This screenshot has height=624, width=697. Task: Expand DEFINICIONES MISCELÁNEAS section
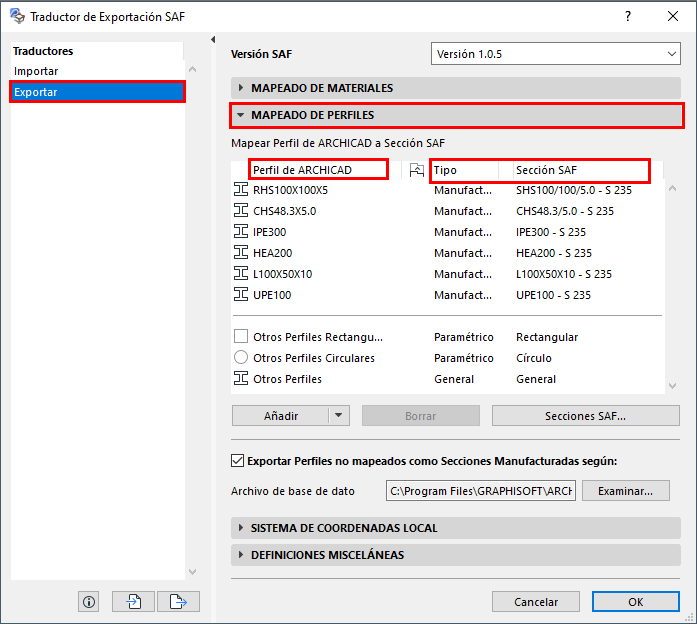[x=456, y=555]
